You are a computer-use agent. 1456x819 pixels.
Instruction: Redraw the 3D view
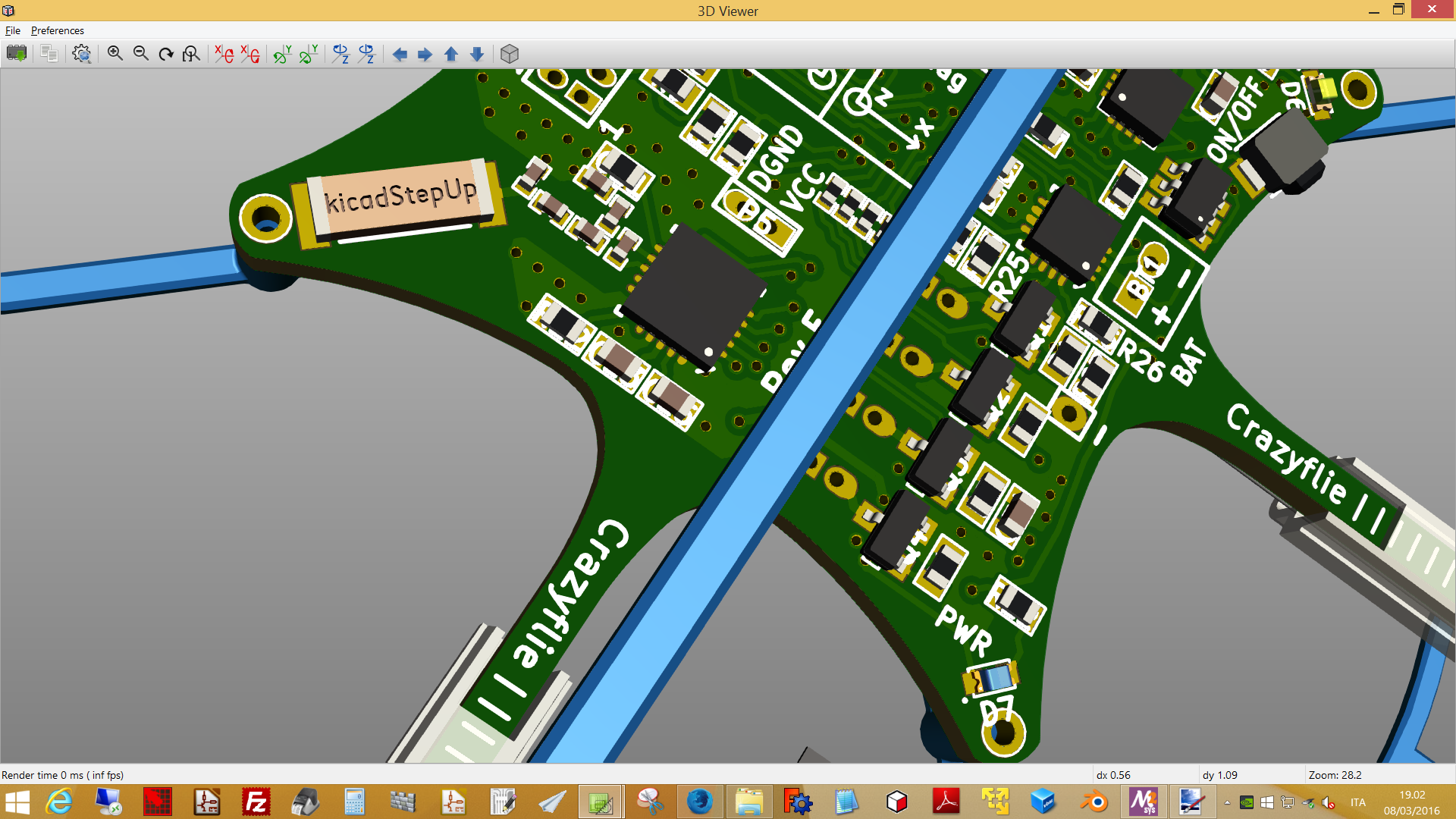coord(166,54)
